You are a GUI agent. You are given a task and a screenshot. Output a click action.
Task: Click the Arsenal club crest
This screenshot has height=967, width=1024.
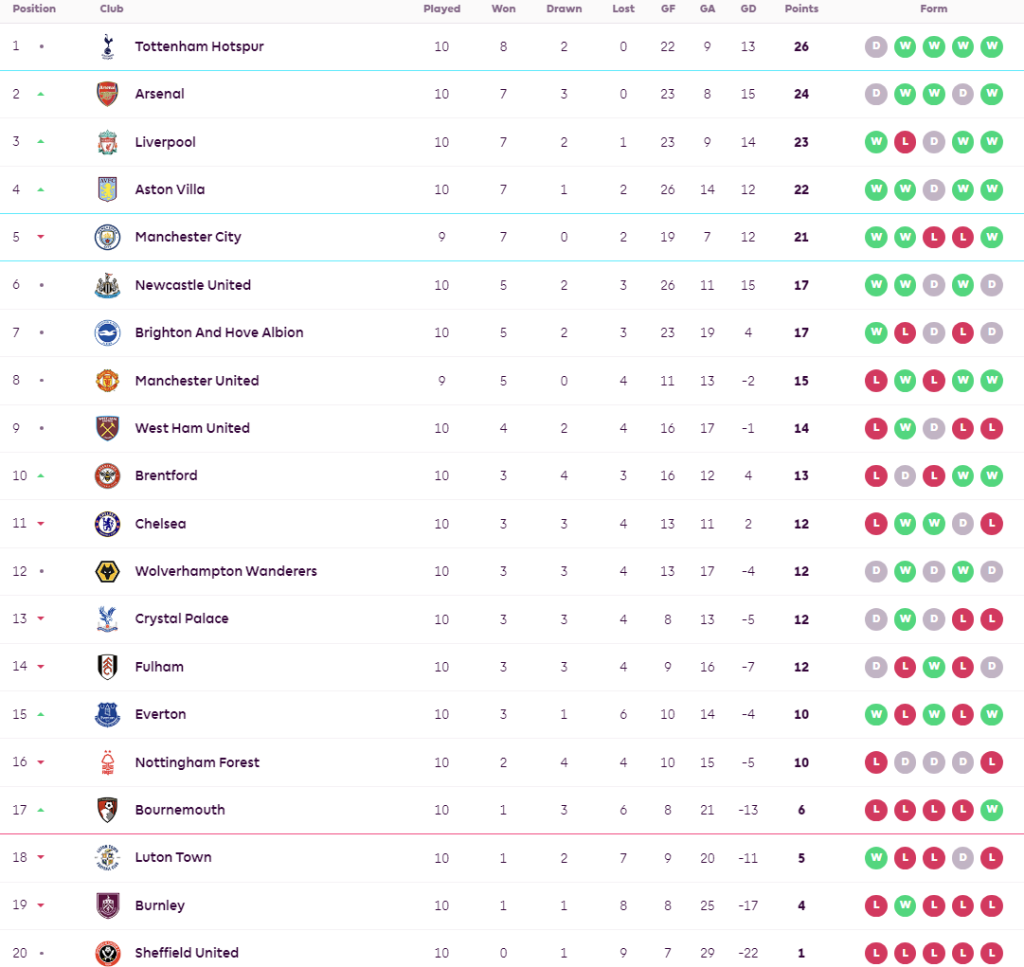click(107, 94)
